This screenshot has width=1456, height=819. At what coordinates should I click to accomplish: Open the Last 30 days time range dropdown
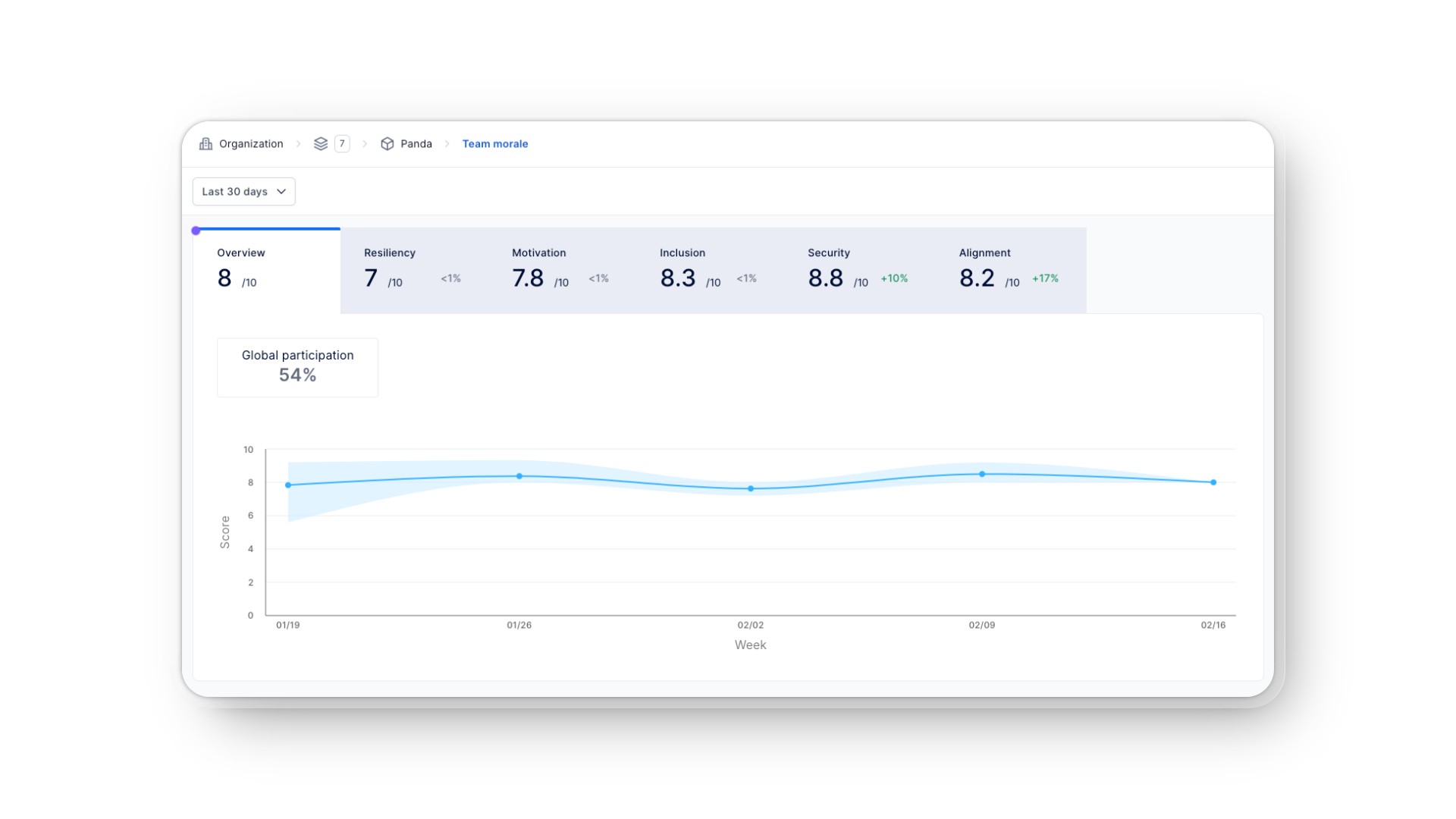point(243,191)
